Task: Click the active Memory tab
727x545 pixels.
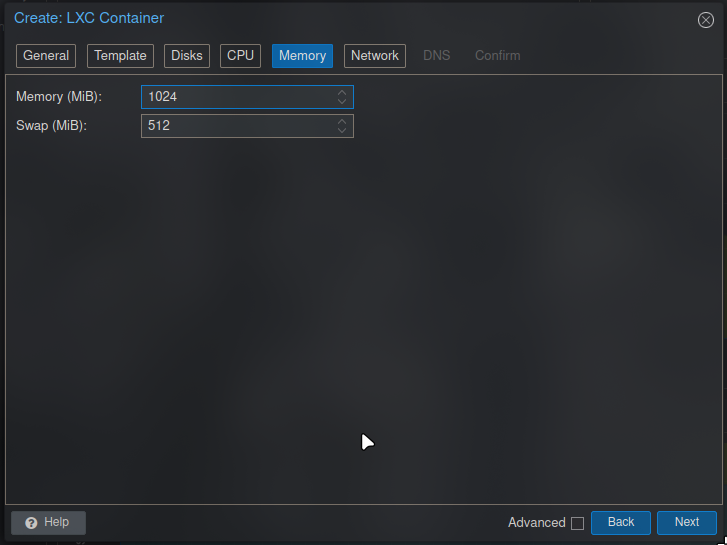Action: point(302,56)
